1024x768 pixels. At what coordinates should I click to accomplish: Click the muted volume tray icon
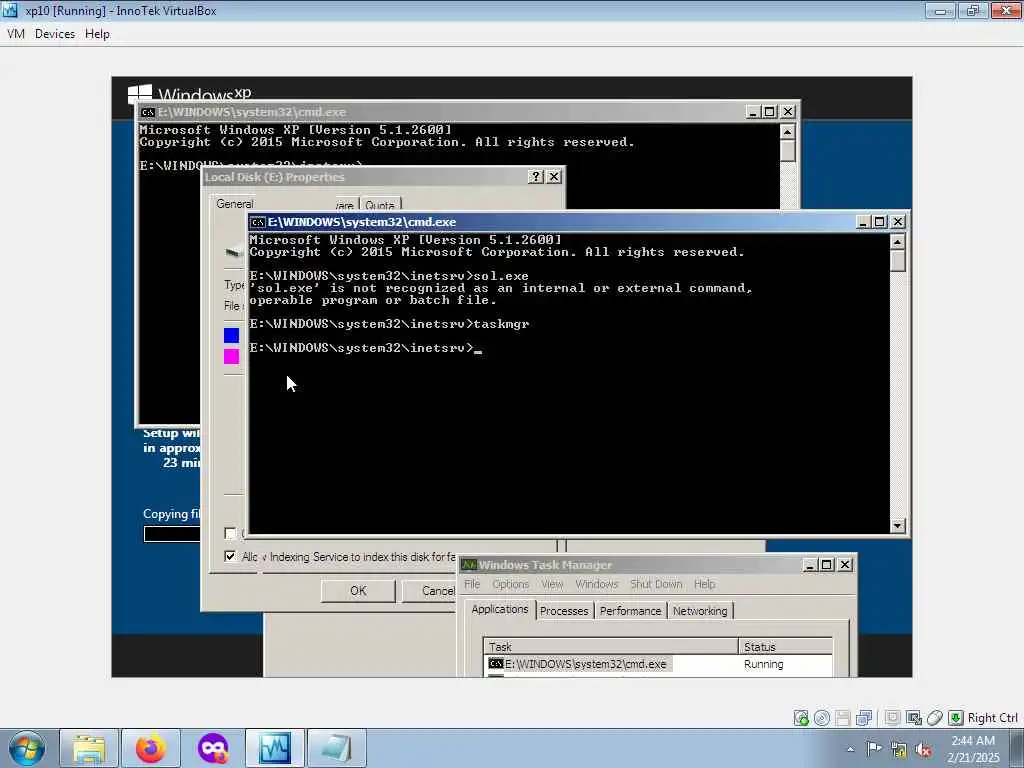click(923, 750)
